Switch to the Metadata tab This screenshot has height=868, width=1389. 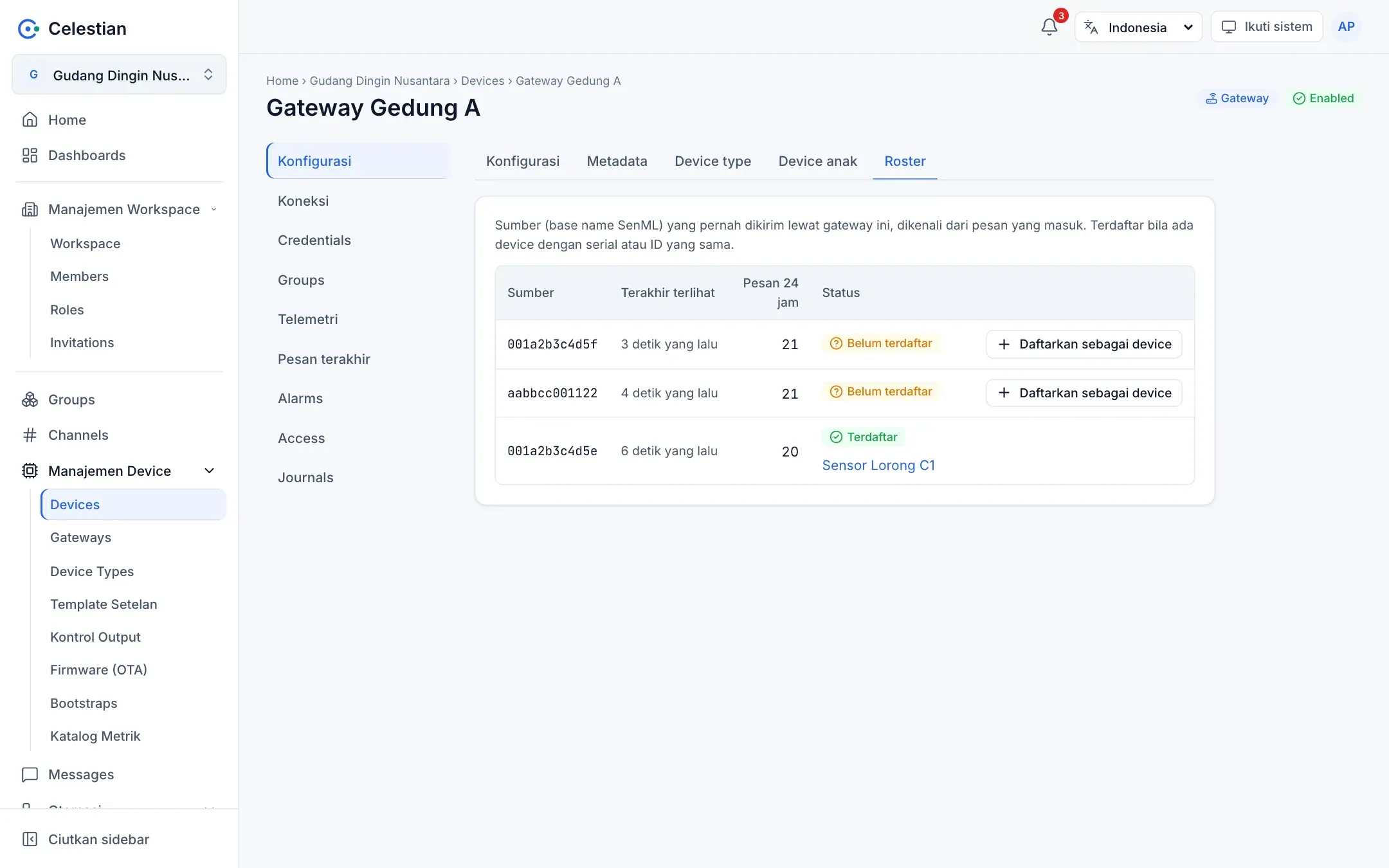(617, 161)
